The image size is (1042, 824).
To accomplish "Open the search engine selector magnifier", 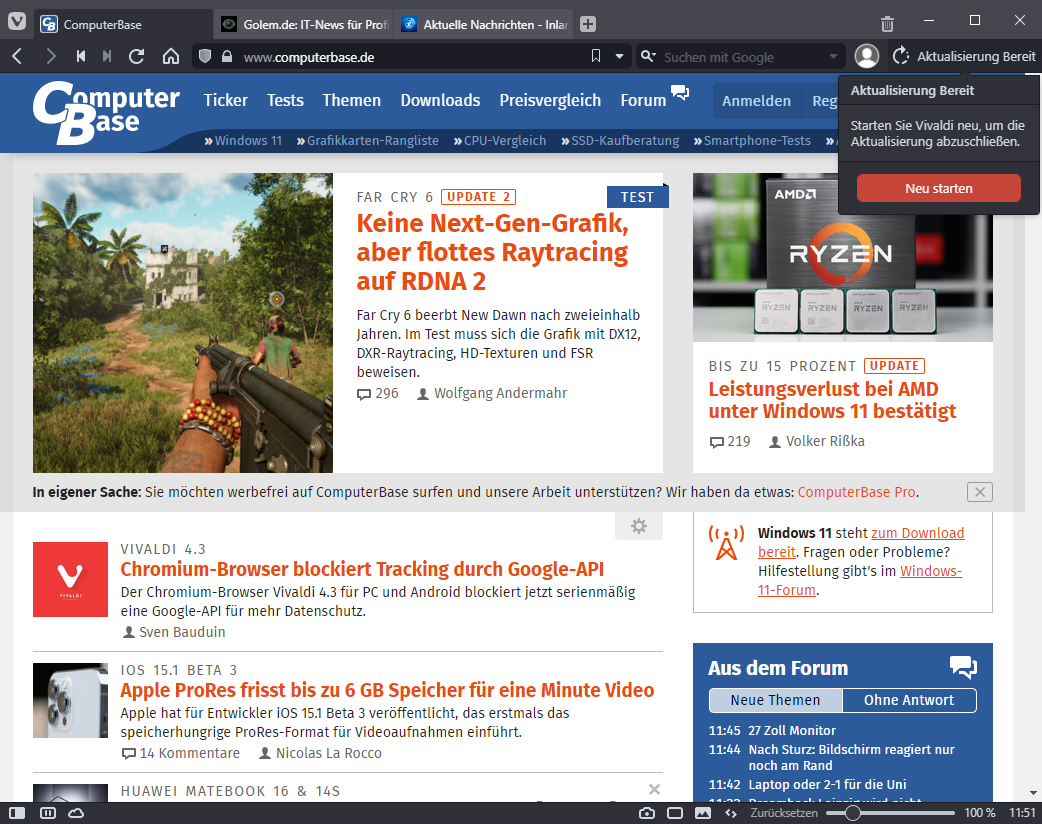I will (x=648, y=56).
